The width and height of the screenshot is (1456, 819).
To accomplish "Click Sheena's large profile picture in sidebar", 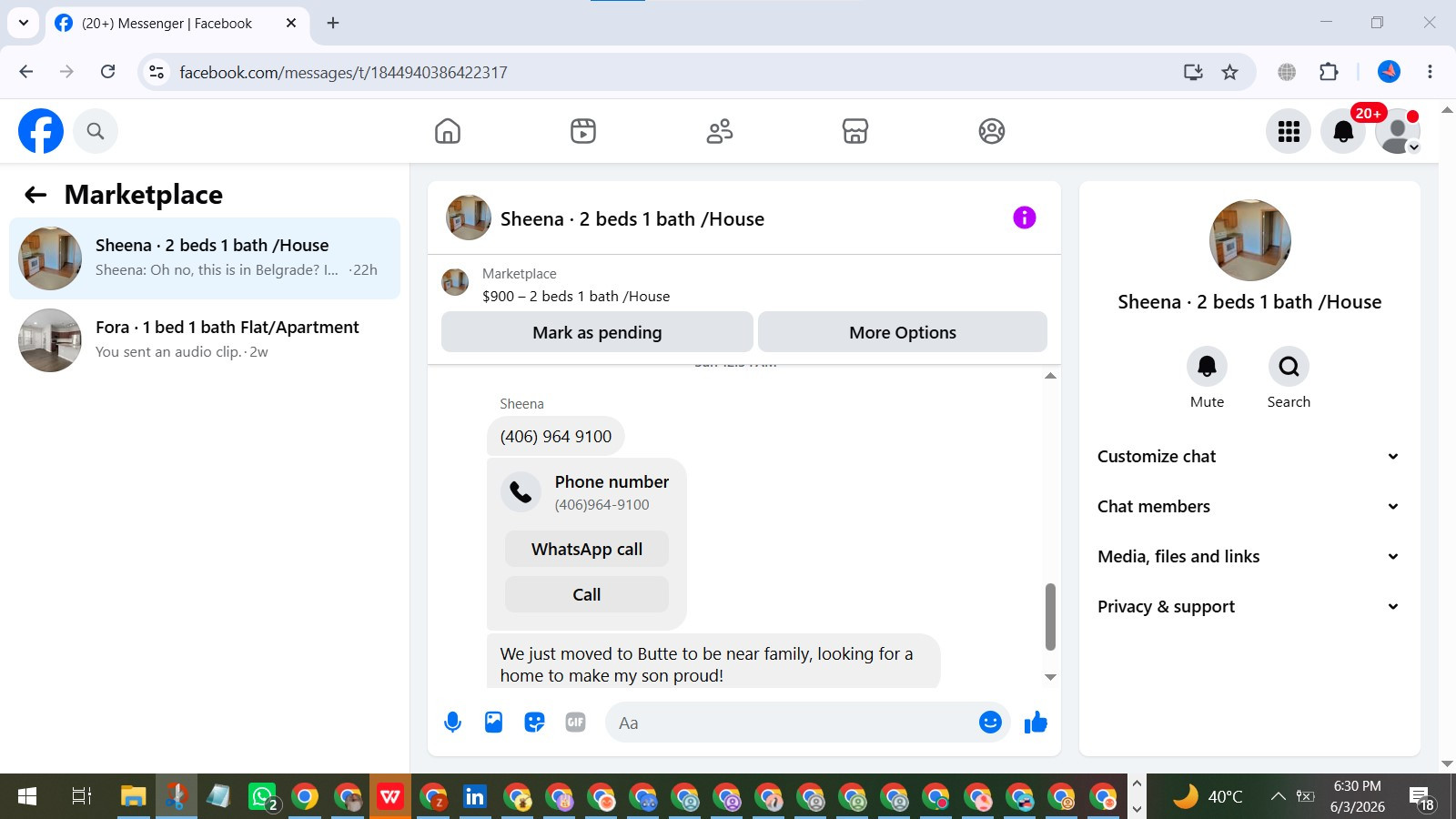I will pyautogui.click(x=1249, y=240).
